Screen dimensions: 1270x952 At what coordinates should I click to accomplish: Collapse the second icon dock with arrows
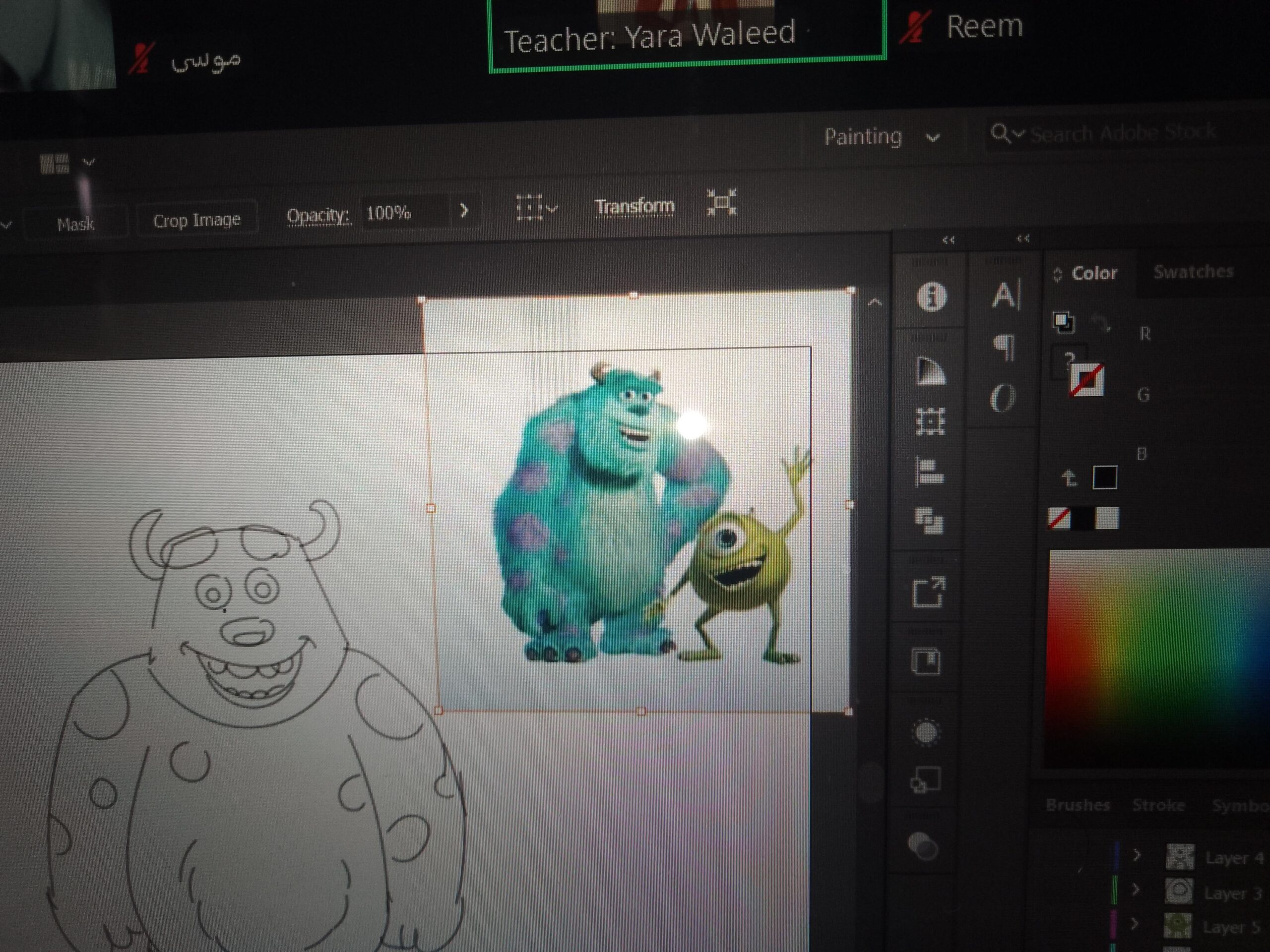[x=1023, y=238]
